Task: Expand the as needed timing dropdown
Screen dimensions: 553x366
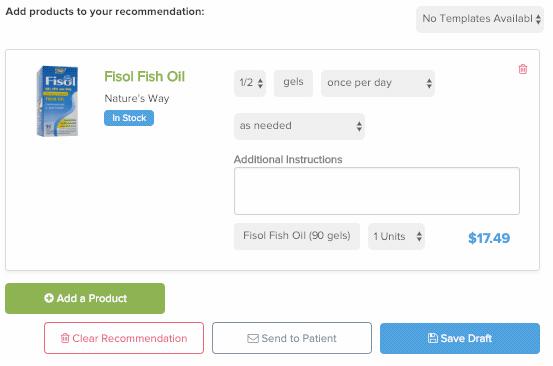Action: 299,126
